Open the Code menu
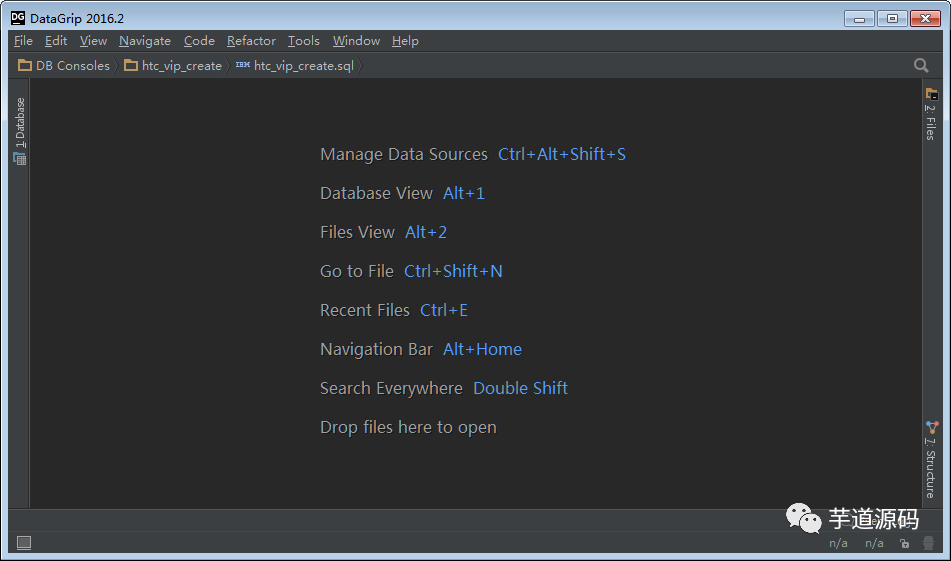The image size is (951, 561). pos(199,41)
